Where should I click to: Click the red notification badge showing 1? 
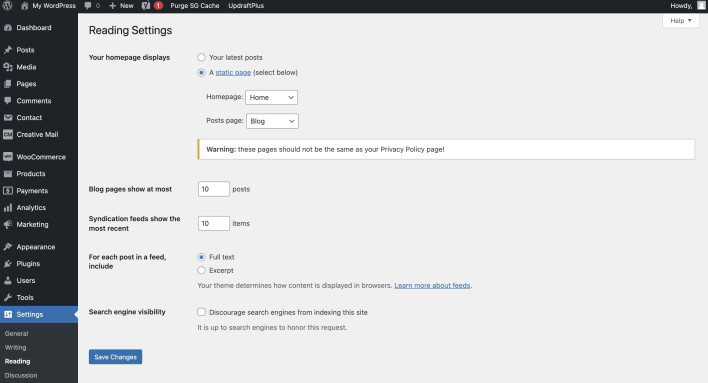[x=158, y=5]
